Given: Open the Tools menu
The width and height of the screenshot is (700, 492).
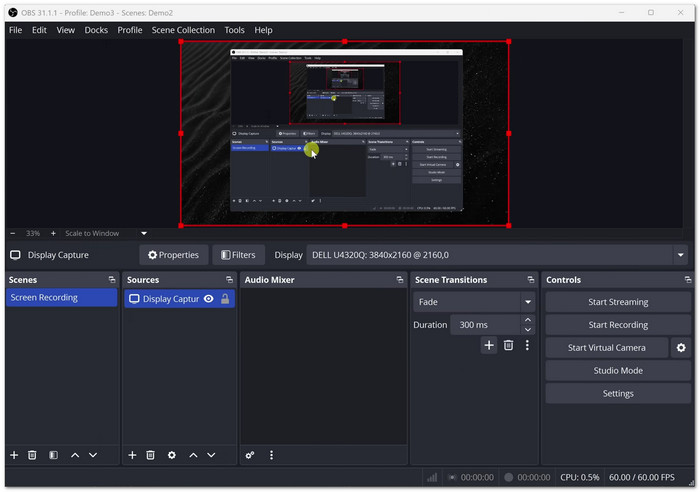Looking at the screenshot, I should pyautogui.click(x=234, y=30).
